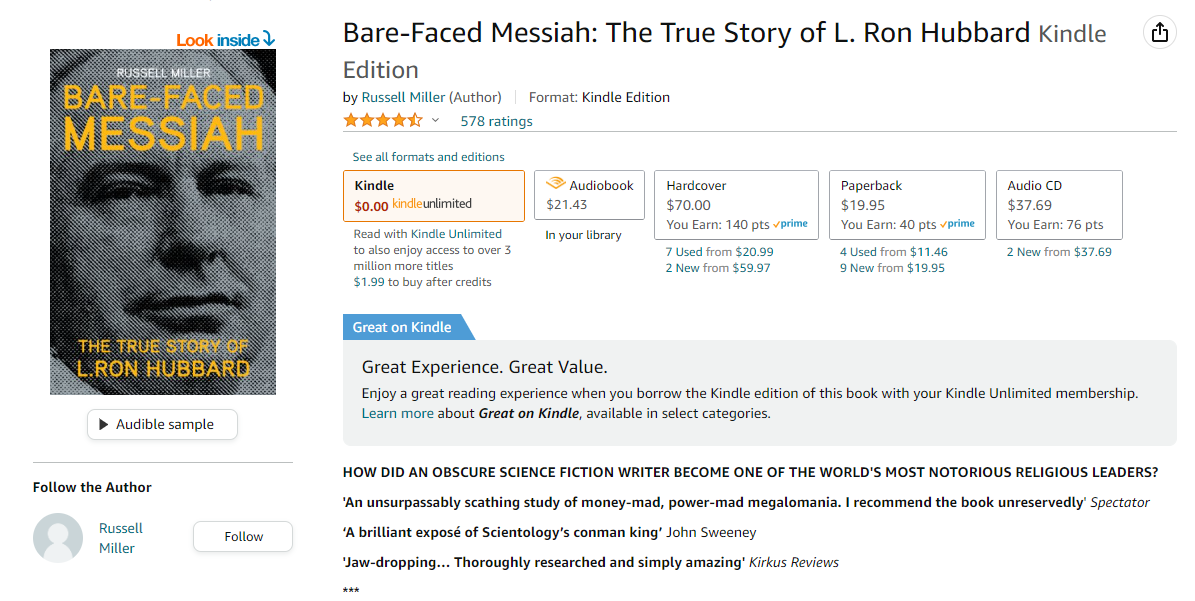
Task: Open 7 Used from $20.99 offers
Action: 719,251
